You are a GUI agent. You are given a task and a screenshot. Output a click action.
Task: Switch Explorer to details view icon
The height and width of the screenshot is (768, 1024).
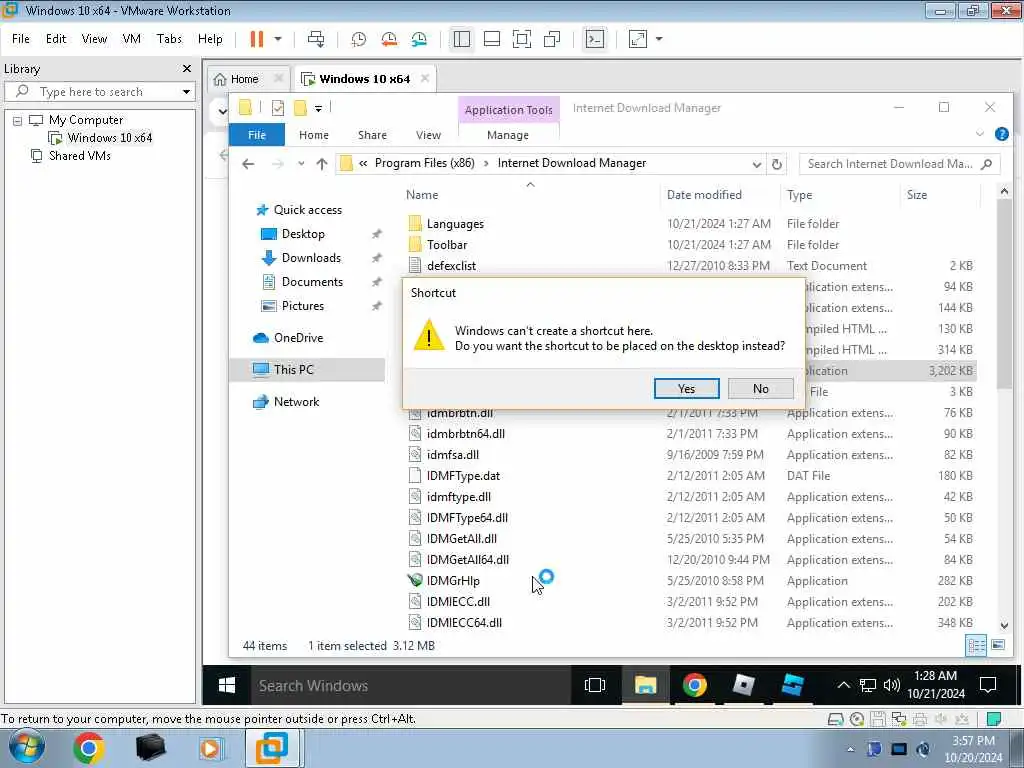pos(976,646)
